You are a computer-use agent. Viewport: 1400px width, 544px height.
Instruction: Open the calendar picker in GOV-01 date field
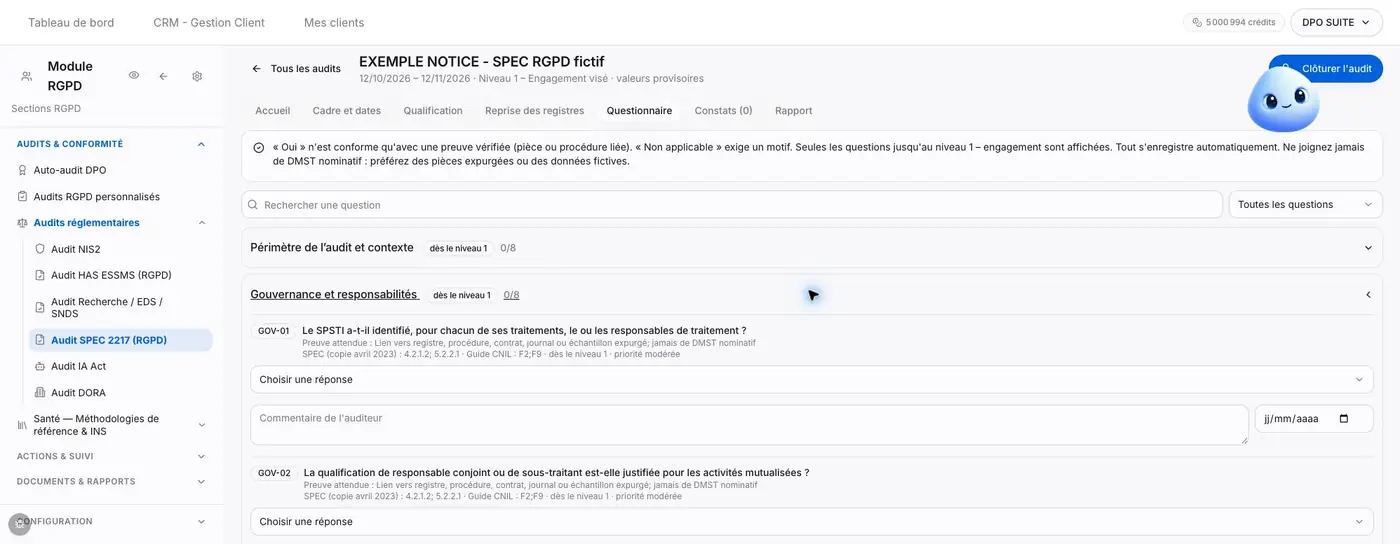coord(1343,418)
